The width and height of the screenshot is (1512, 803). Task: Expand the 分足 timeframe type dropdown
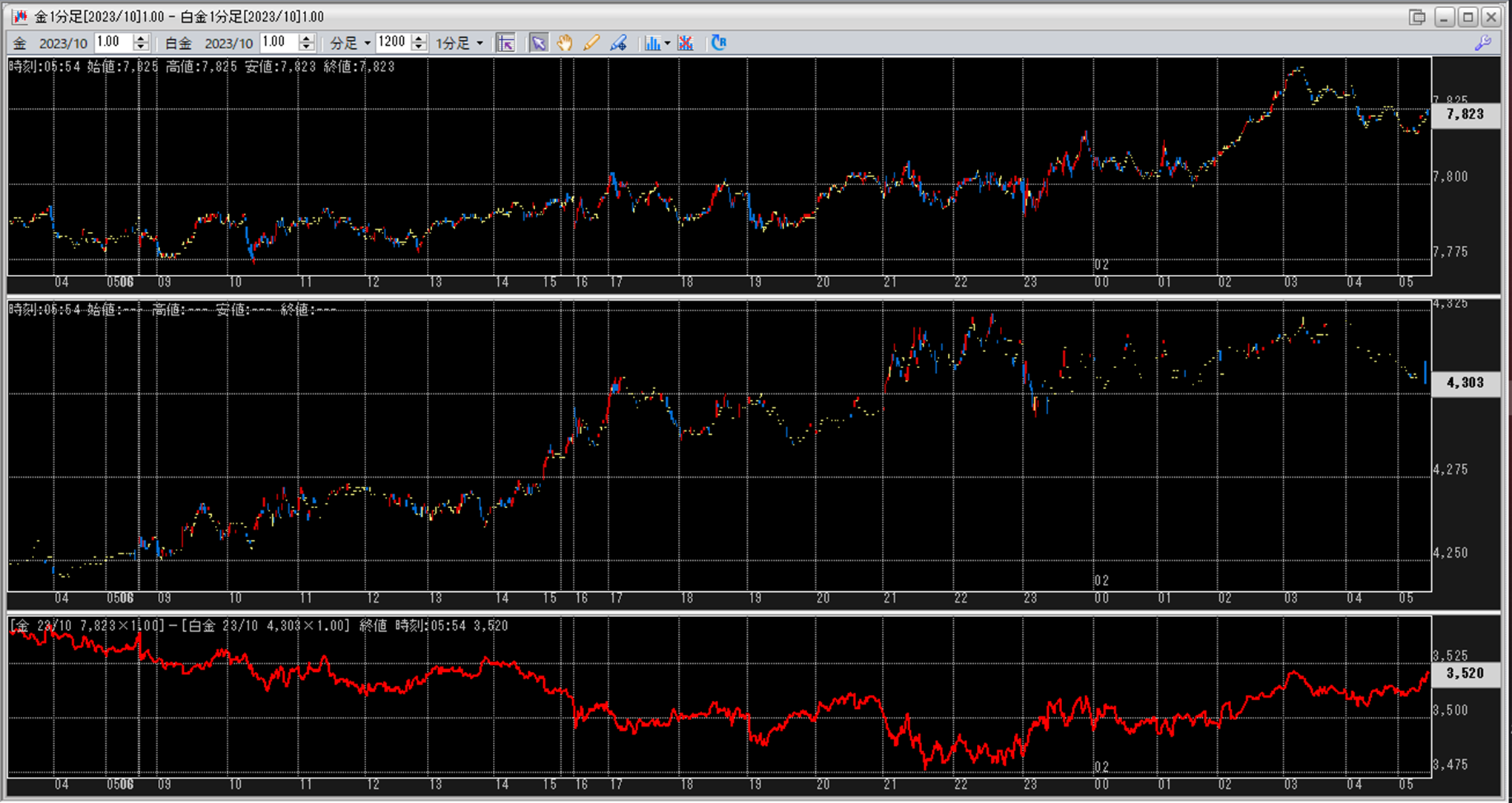click(x=367, y=44)
